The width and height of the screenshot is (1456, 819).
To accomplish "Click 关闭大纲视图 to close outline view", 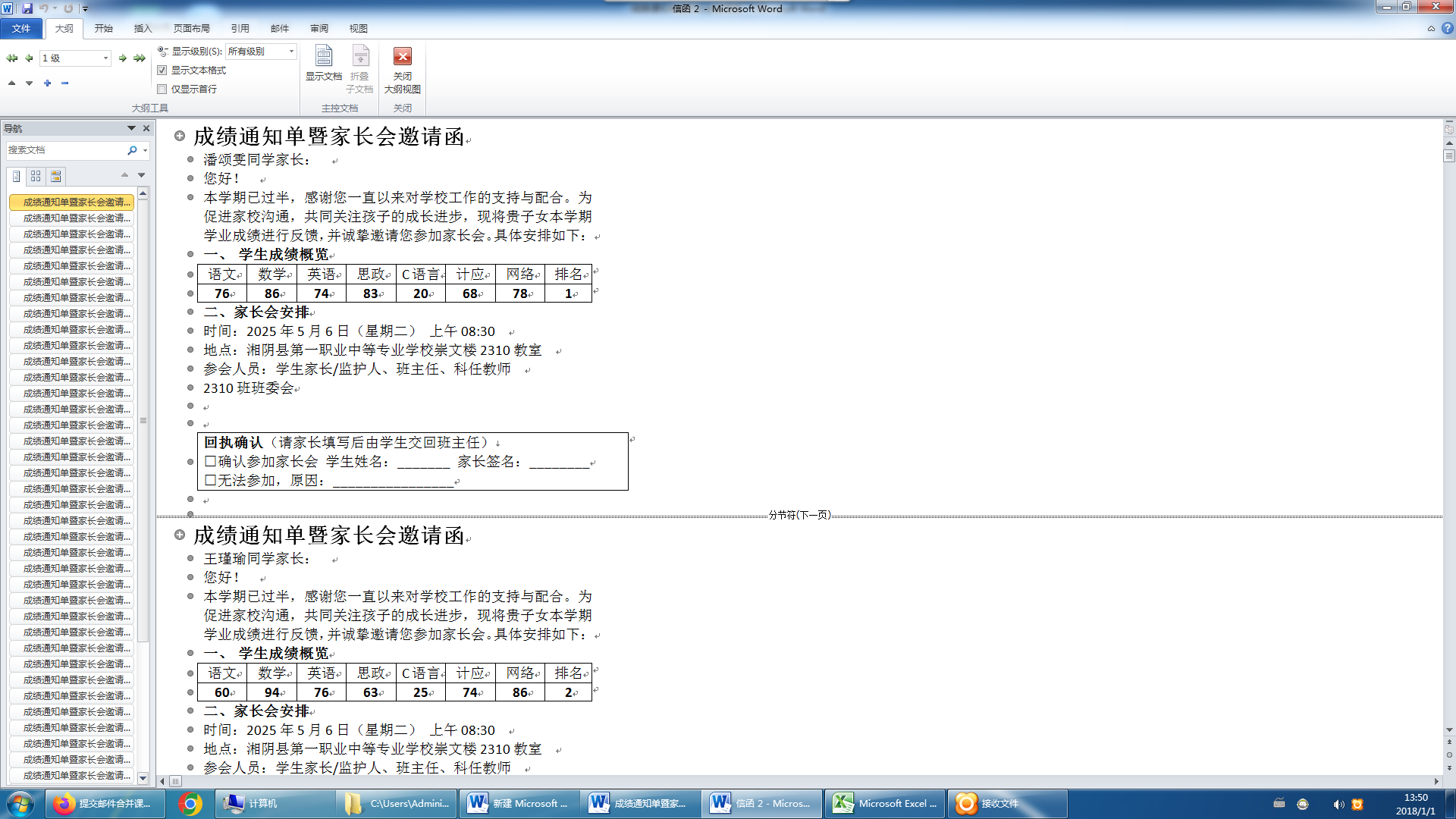I will coord(403,70).
